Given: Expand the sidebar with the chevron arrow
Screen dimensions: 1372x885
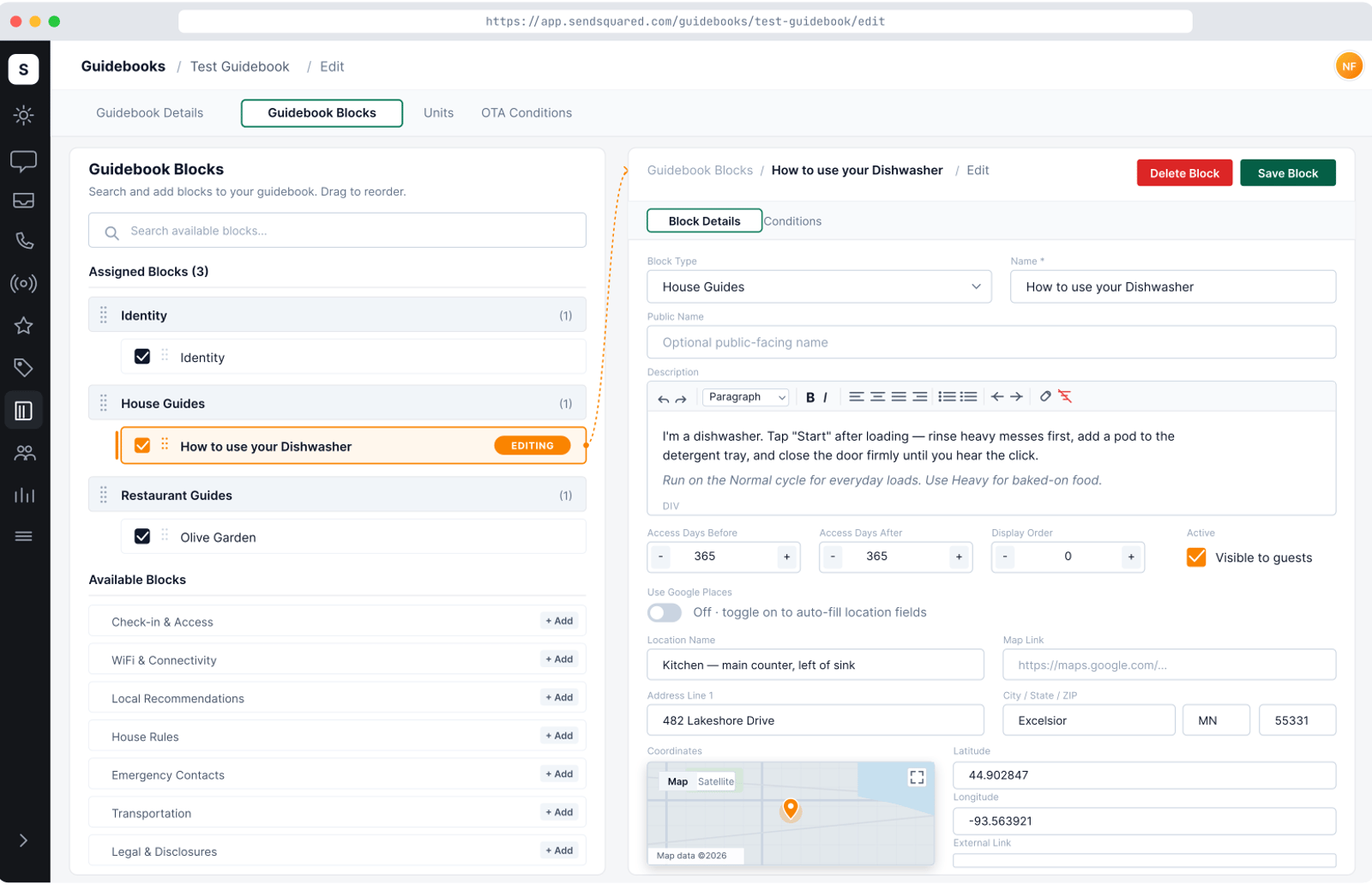Looking at the screenshot, I should (x=23, y=841).
